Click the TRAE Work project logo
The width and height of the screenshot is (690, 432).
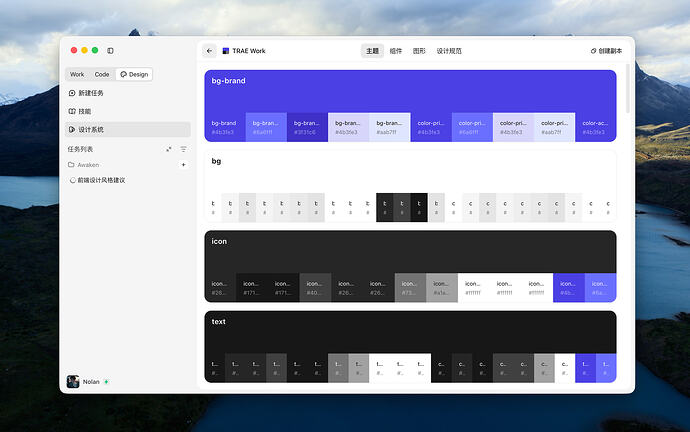226,51
